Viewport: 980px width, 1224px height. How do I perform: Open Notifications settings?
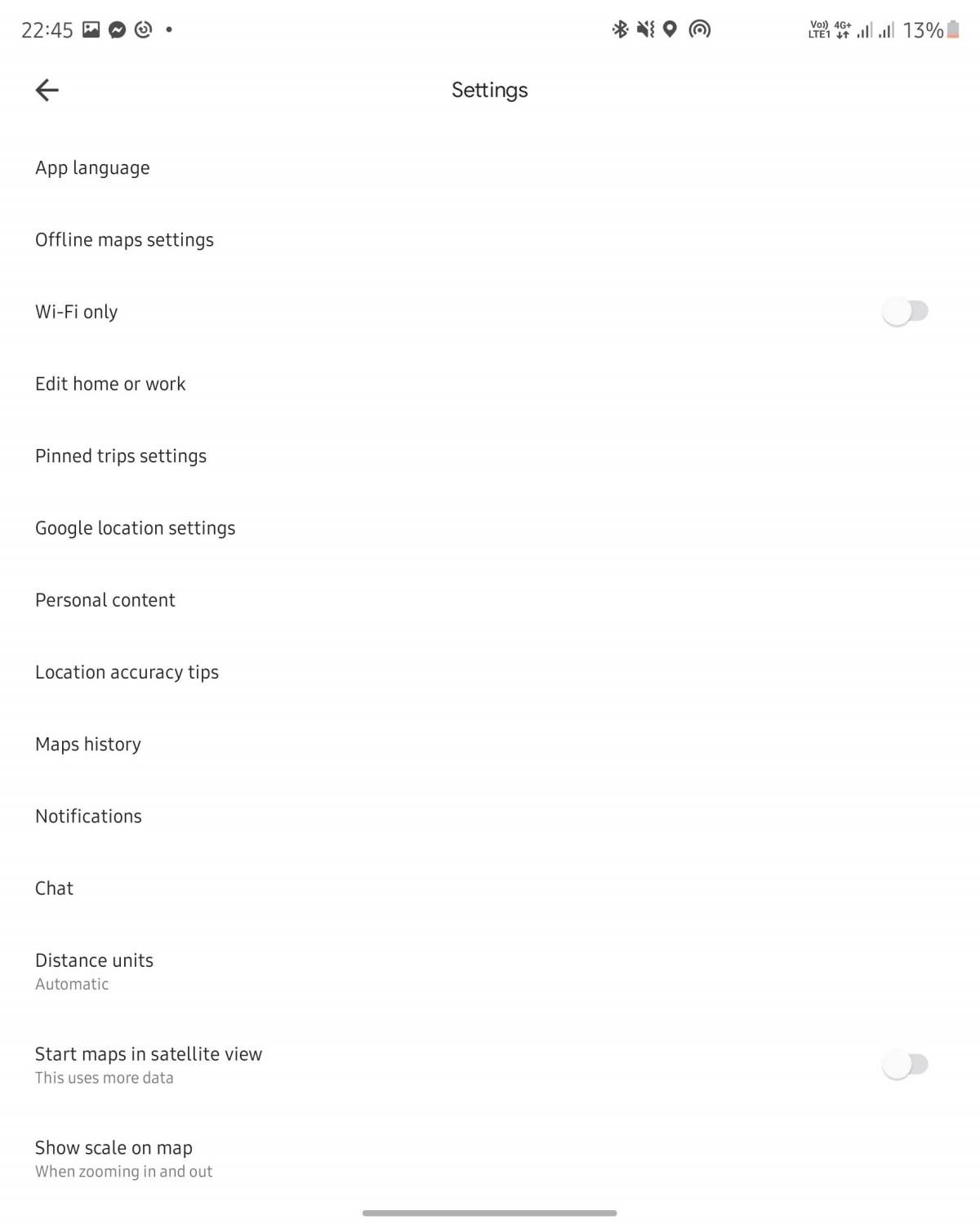click(x=88, y=817)
